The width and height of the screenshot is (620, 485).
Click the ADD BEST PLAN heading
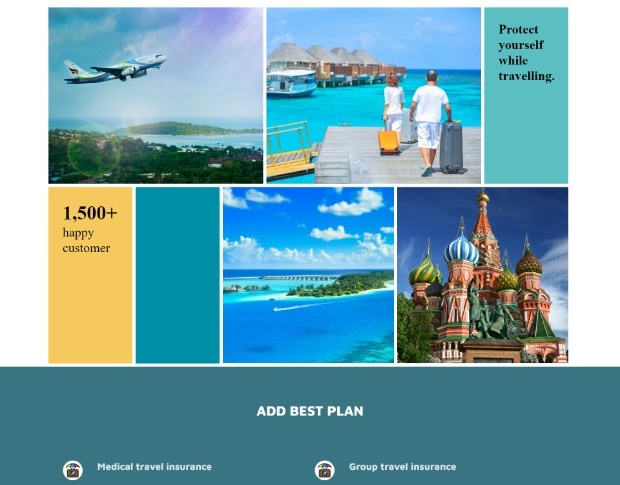310,411
